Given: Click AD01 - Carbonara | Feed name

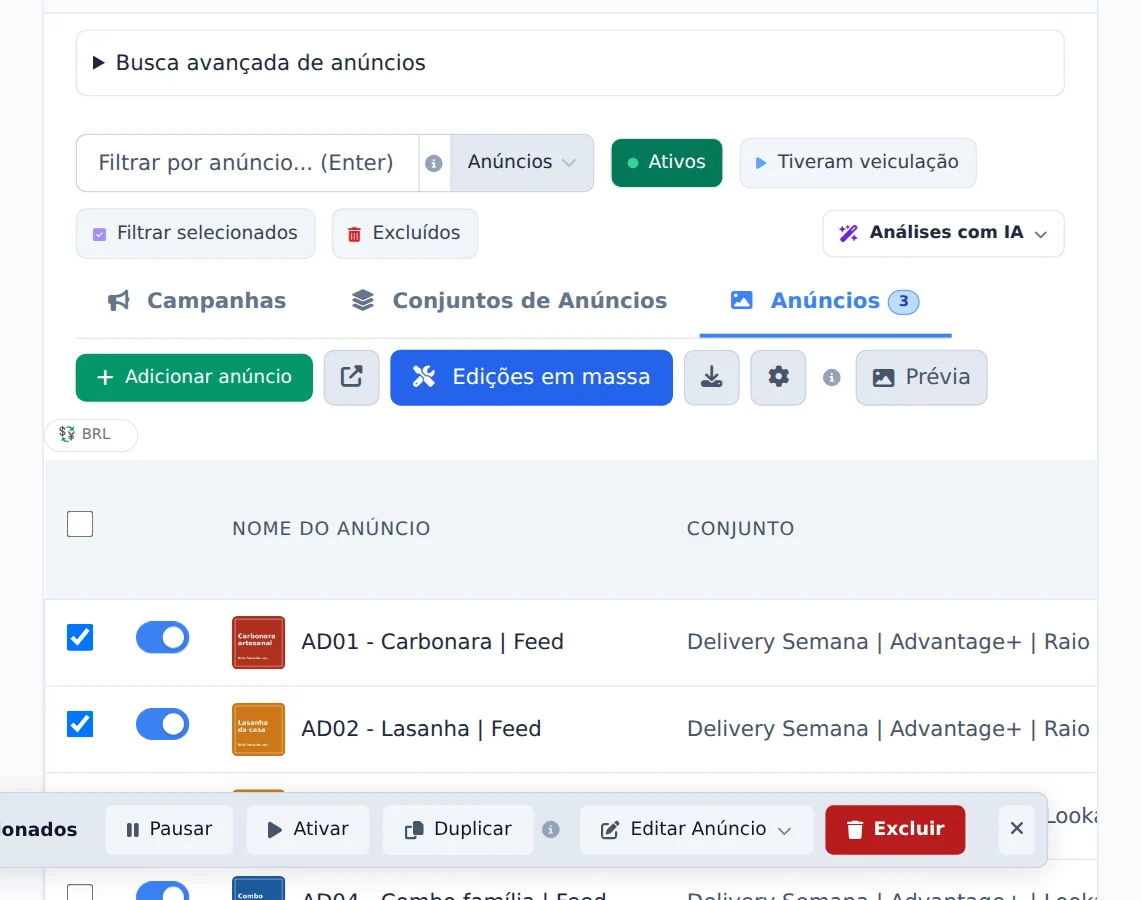Looking at the screenshot, I should (x=432, y=642).
